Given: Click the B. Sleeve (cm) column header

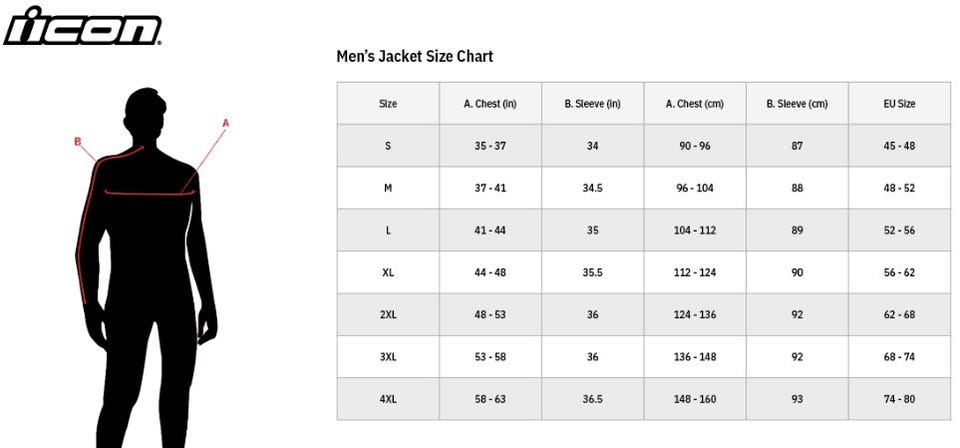Looking at the screenshot, I should (x=796, y=104).
